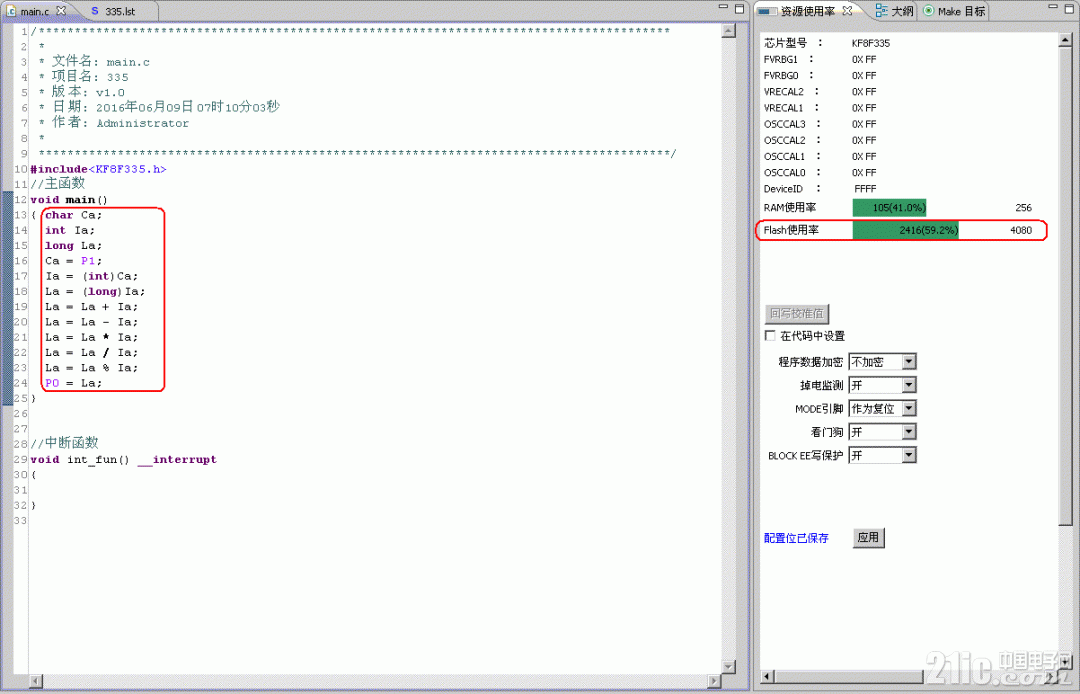Click the Flash使用率 usage bar
The height and width of the screenshot is (694, 1080).
(906, 231)
